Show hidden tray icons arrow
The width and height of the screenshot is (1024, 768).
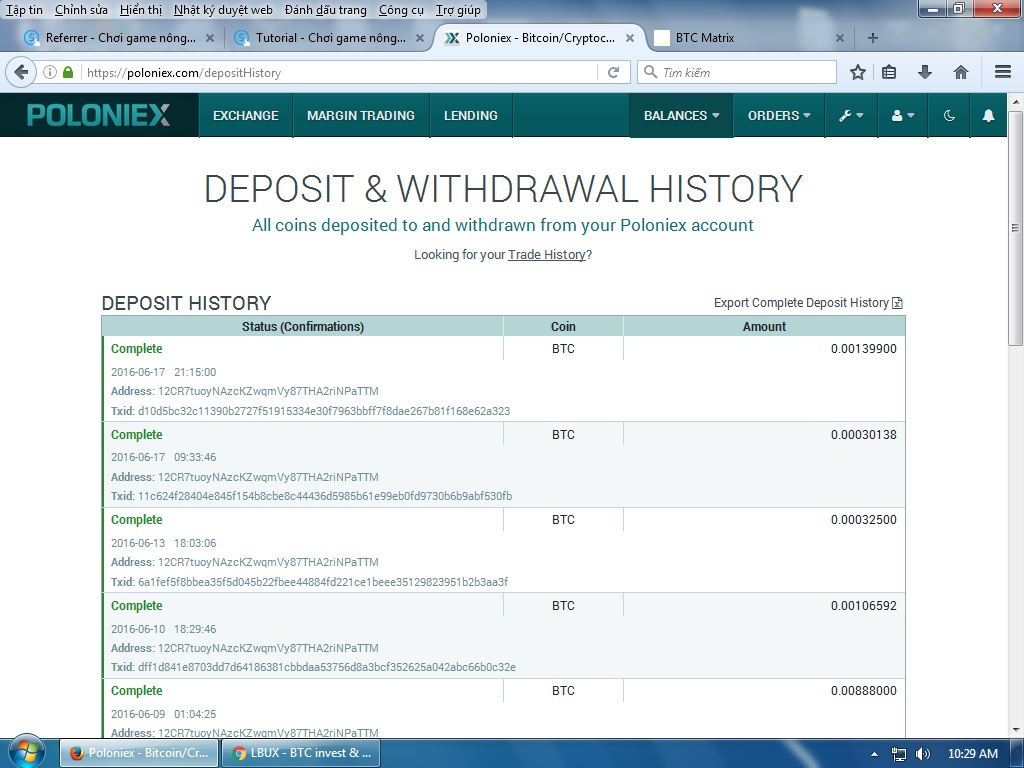(x=874, y=754)
